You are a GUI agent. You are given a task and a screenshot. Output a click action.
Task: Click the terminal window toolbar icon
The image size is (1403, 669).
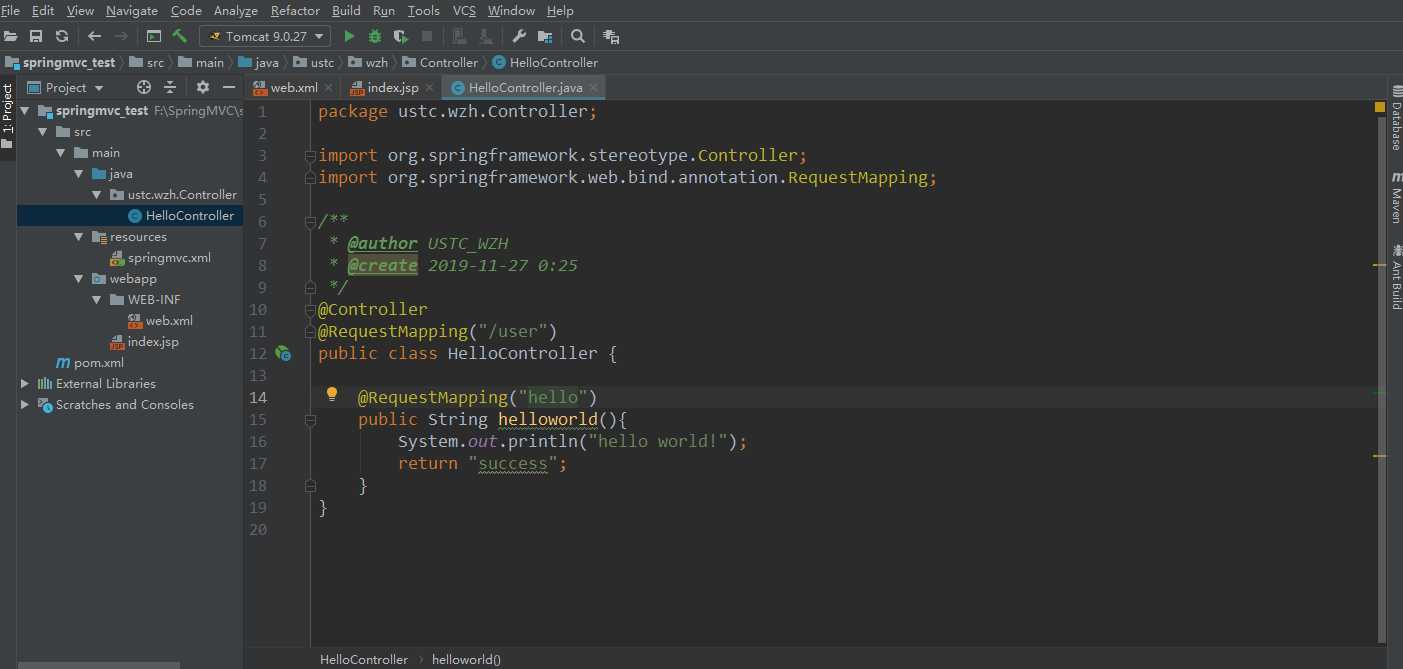(x=154, y=36)
